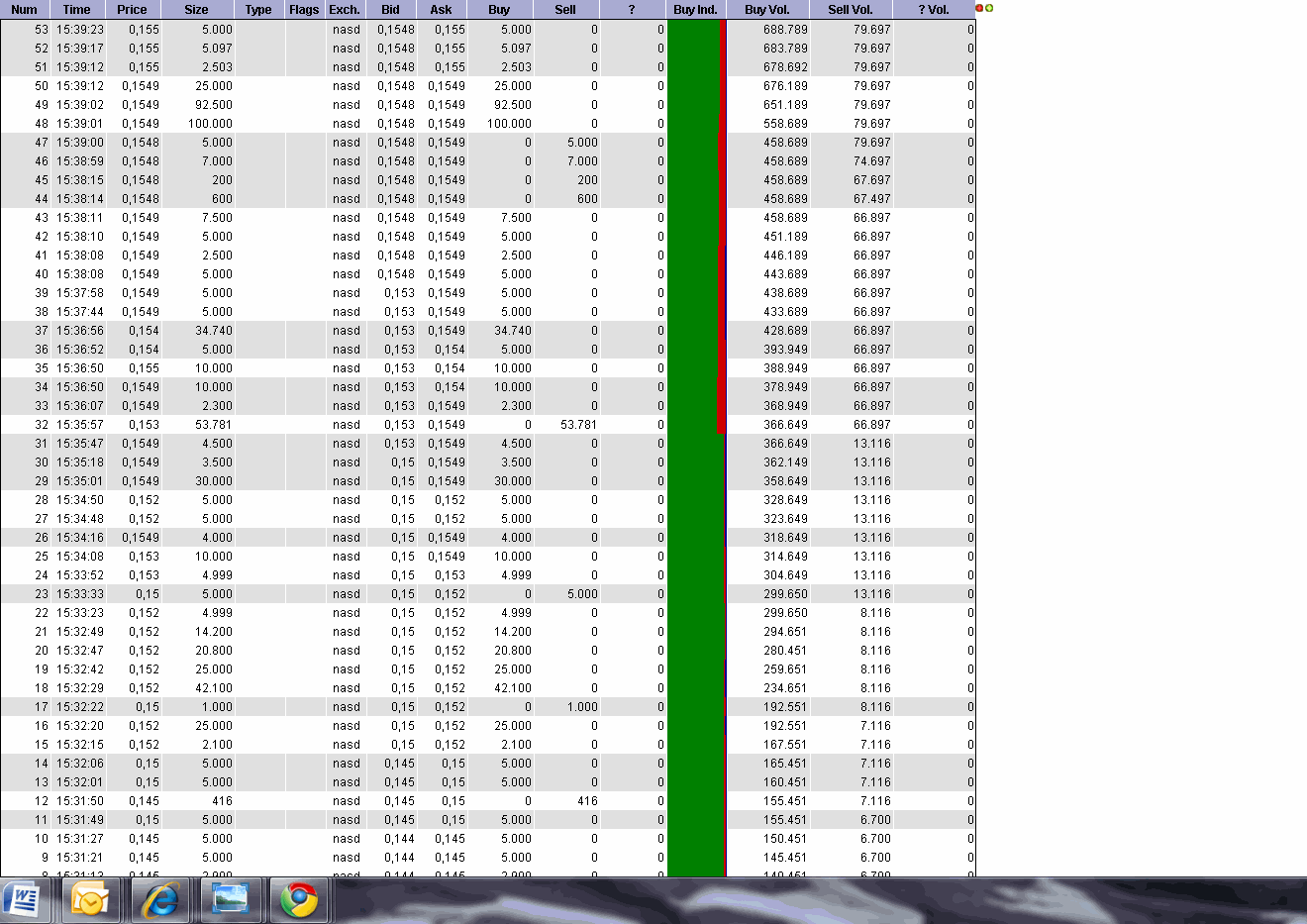Click the Bid column header
Image resolution: width=1307 pixels, height=924 pixels.
[390, 10]
